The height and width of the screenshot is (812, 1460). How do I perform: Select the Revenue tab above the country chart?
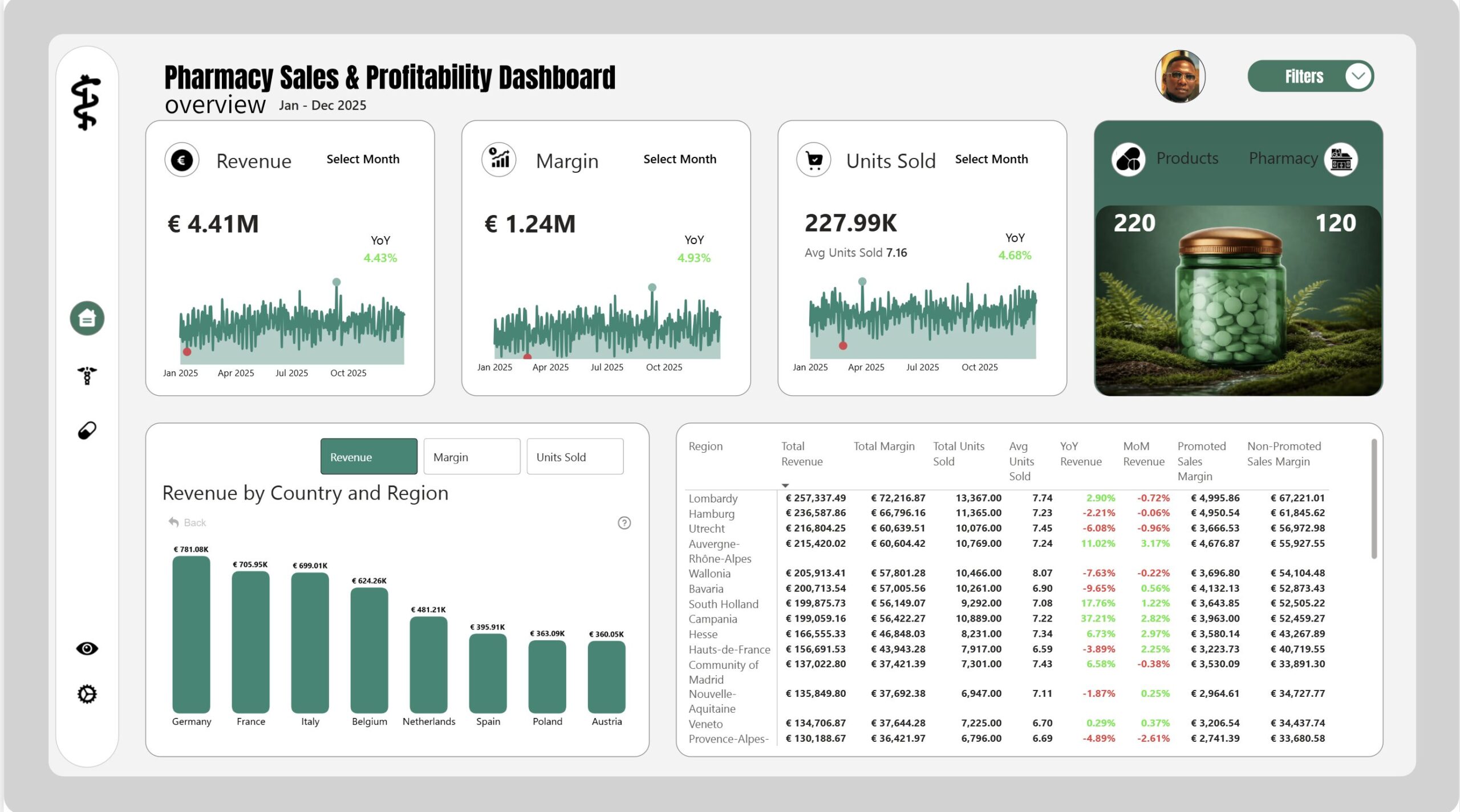point(368,456)
